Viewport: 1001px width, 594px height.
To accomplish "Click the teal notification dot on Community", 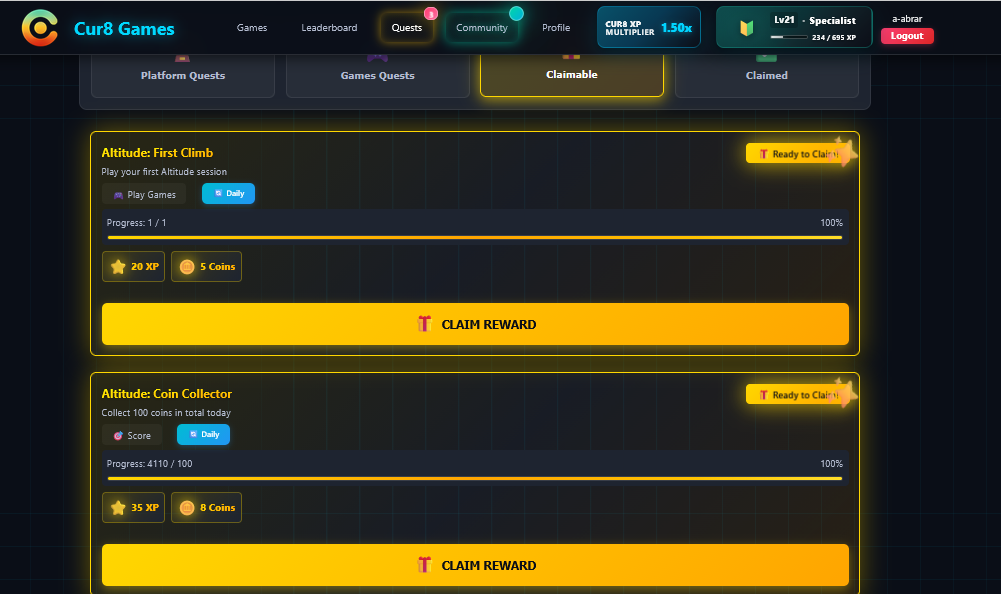I will coord(516,13).
